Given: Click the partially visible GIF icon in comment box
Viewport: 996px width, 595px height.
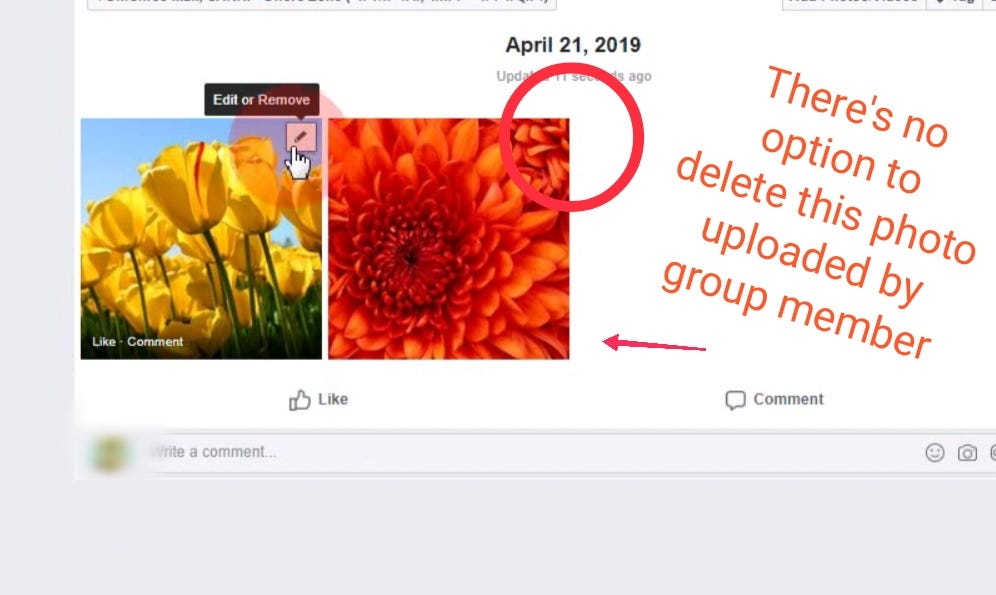Looking at the screenshot, I should [x=992, y=453].
